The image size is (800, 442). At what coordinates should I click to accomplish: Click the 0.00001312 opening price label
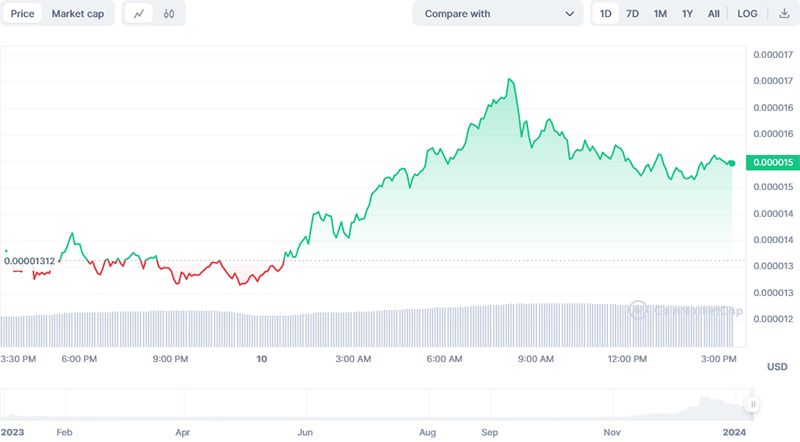pos(30,261)
